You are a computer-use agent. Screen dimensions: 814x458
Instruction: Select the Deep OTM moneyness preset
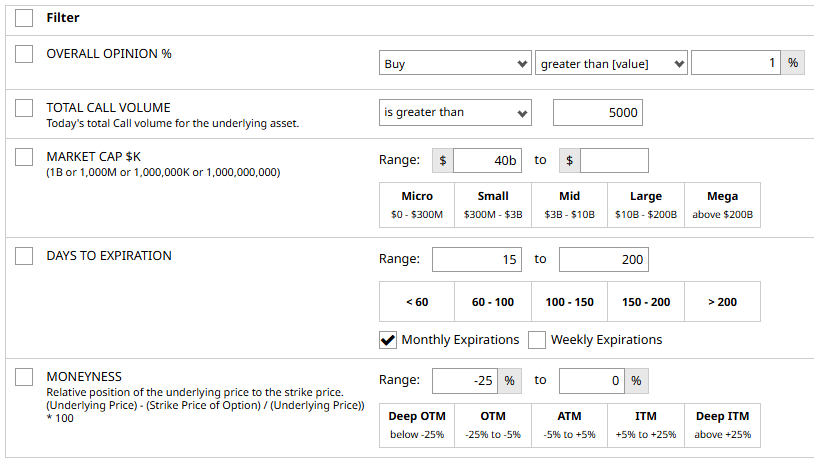pos(417,425)
